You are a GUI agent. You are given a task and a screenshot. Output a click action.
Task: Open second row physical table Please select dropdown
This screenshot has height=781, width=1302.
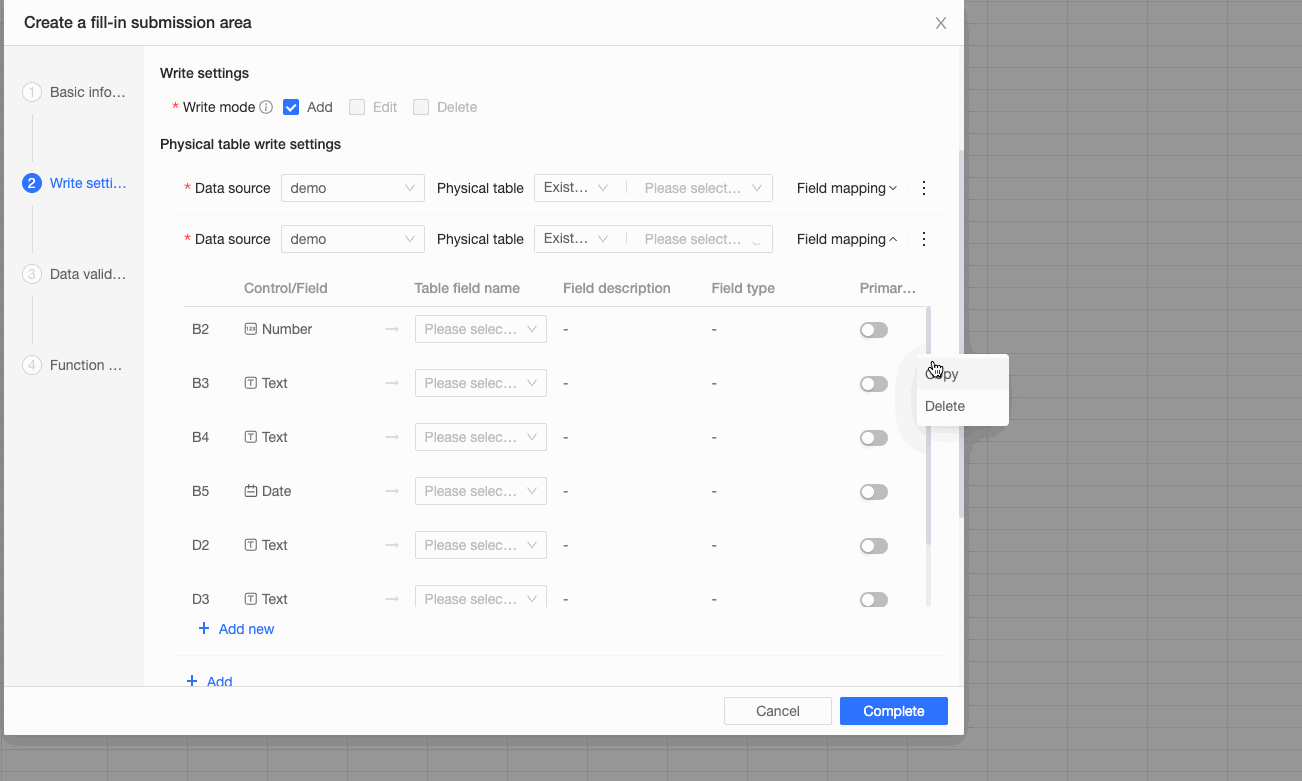tap(704, 239)
